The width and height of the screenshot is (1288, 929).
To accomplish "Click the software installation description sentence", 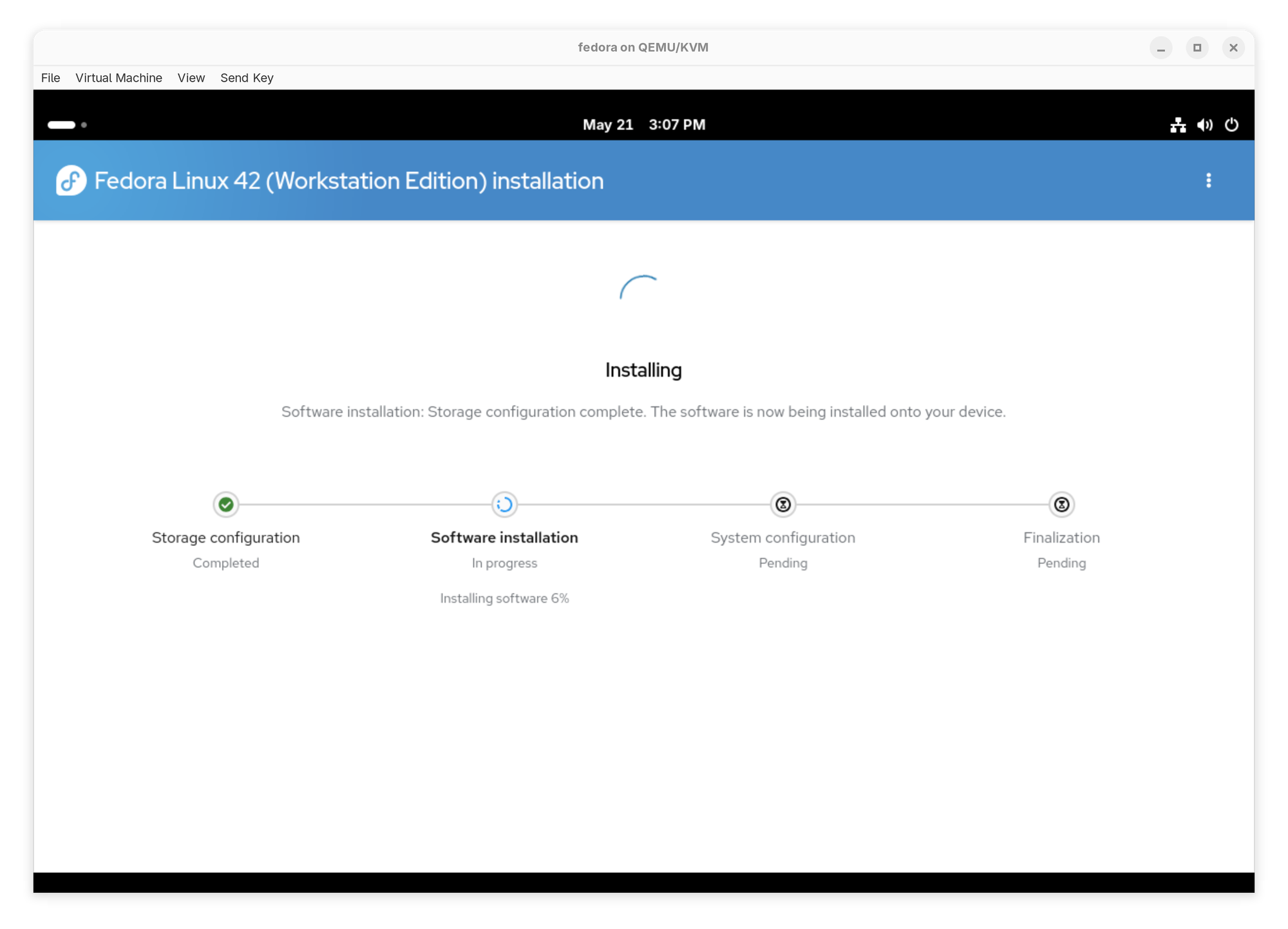I will pos(643,412).
